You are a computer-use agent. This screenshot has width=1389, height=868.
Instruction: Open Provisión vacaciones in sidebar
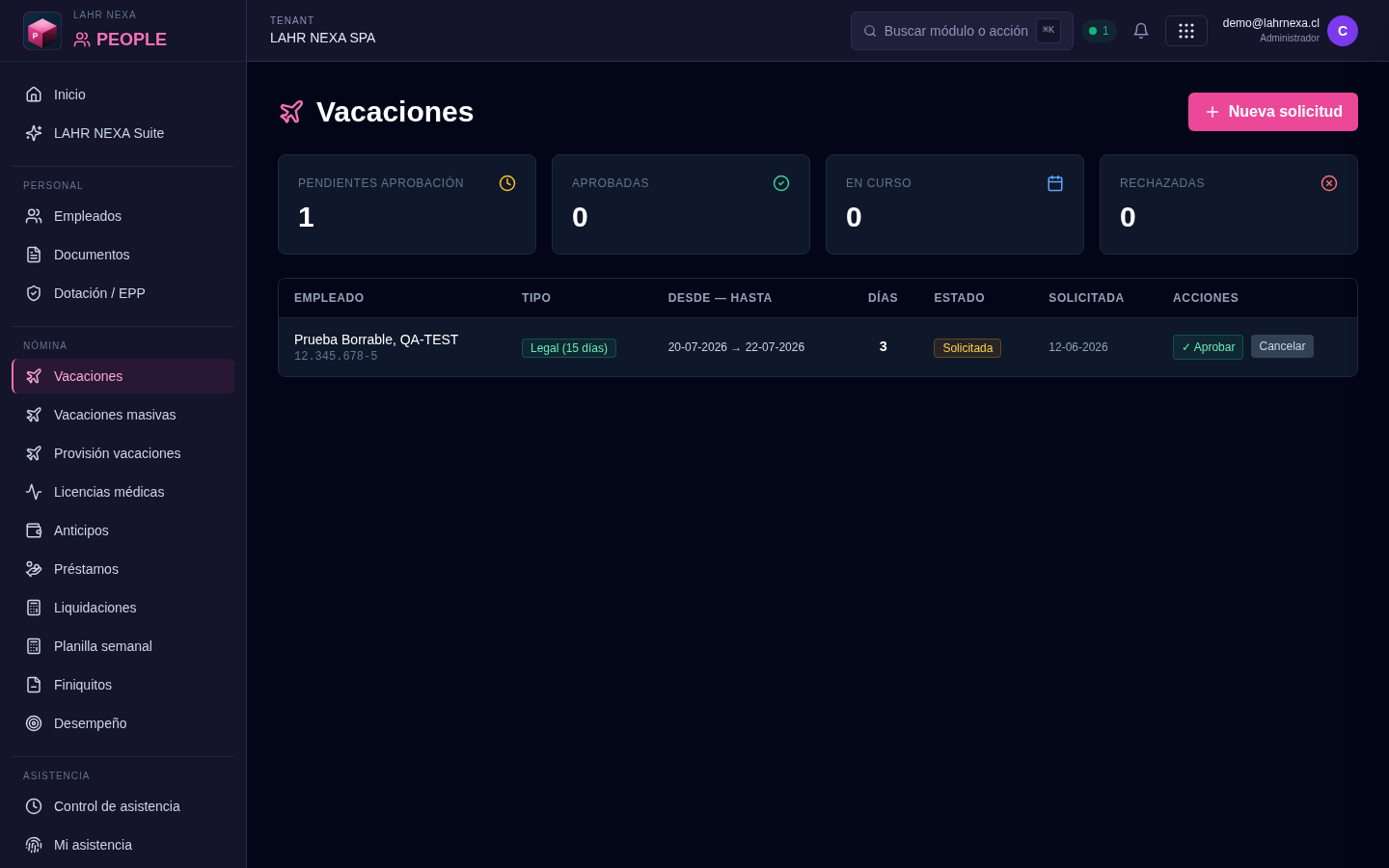(x=123, y=453)
